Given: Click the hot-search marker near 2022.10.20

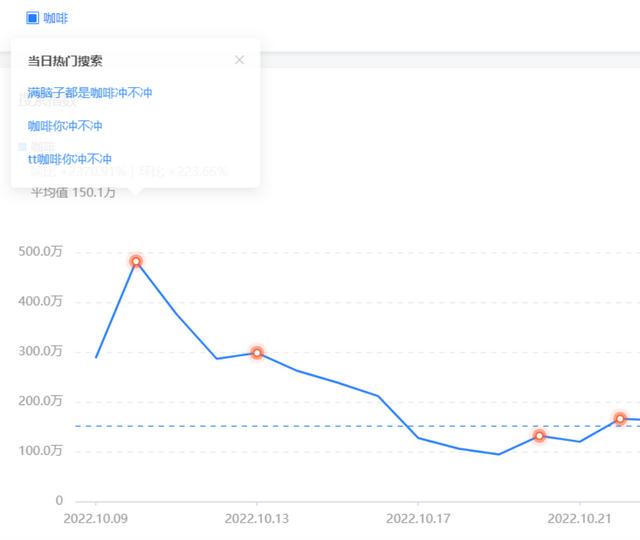Looking at the screenshot, I should tap(539, 436).
